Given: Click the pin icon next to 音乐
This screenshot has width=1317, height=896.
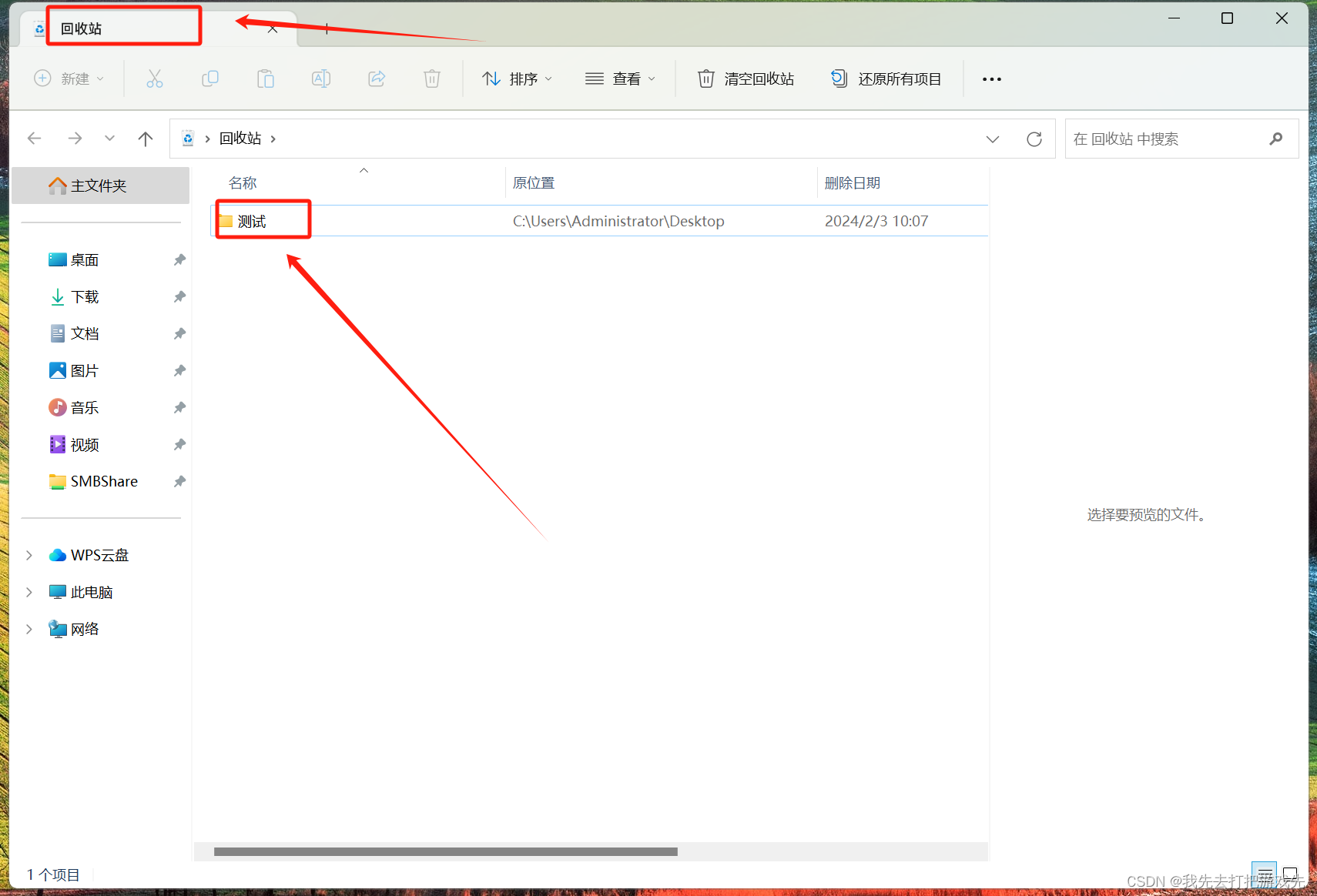Looking at the screenshot, I should click(179, 408).
